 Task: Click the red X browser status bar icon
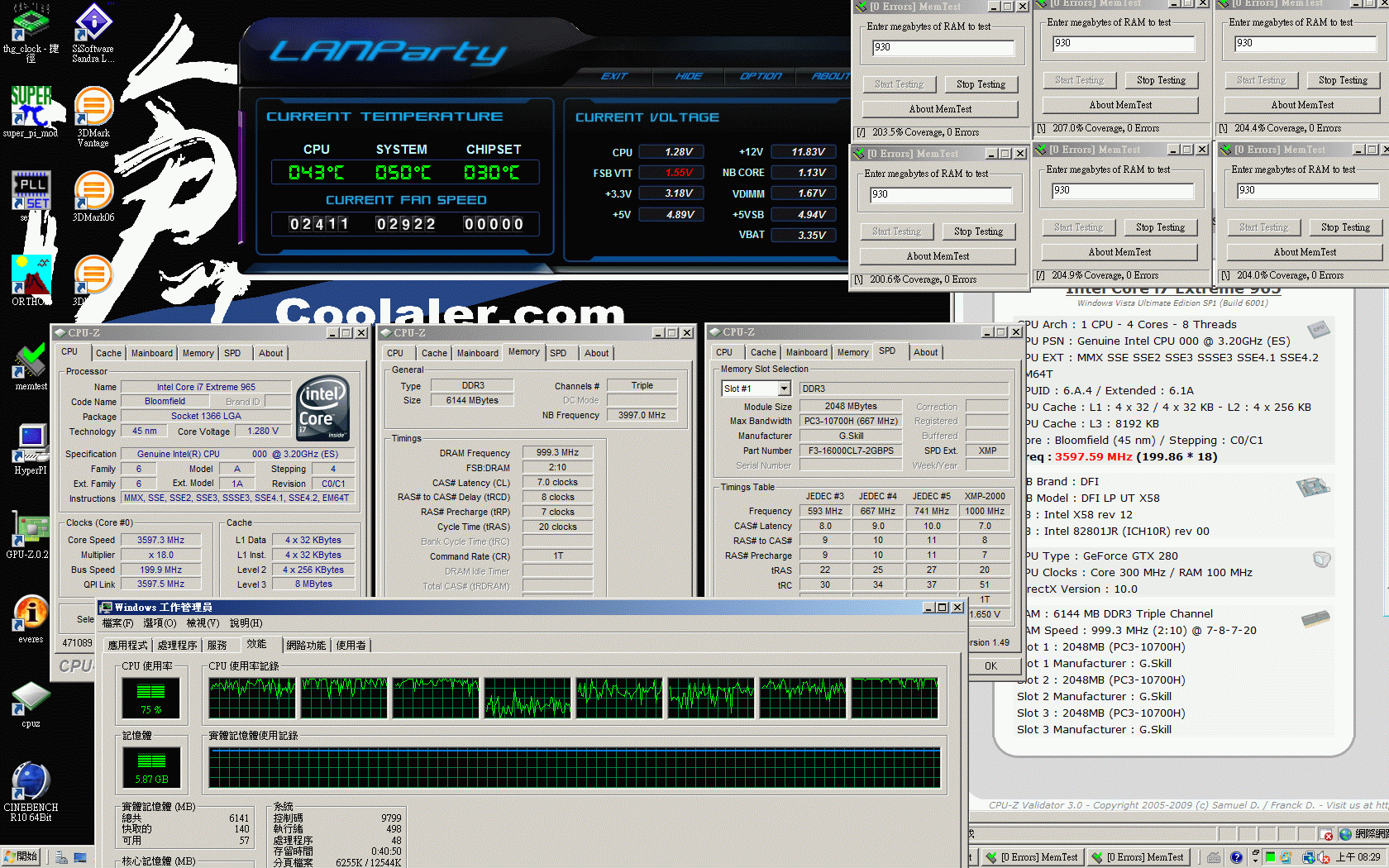[x=1326, y=835]
